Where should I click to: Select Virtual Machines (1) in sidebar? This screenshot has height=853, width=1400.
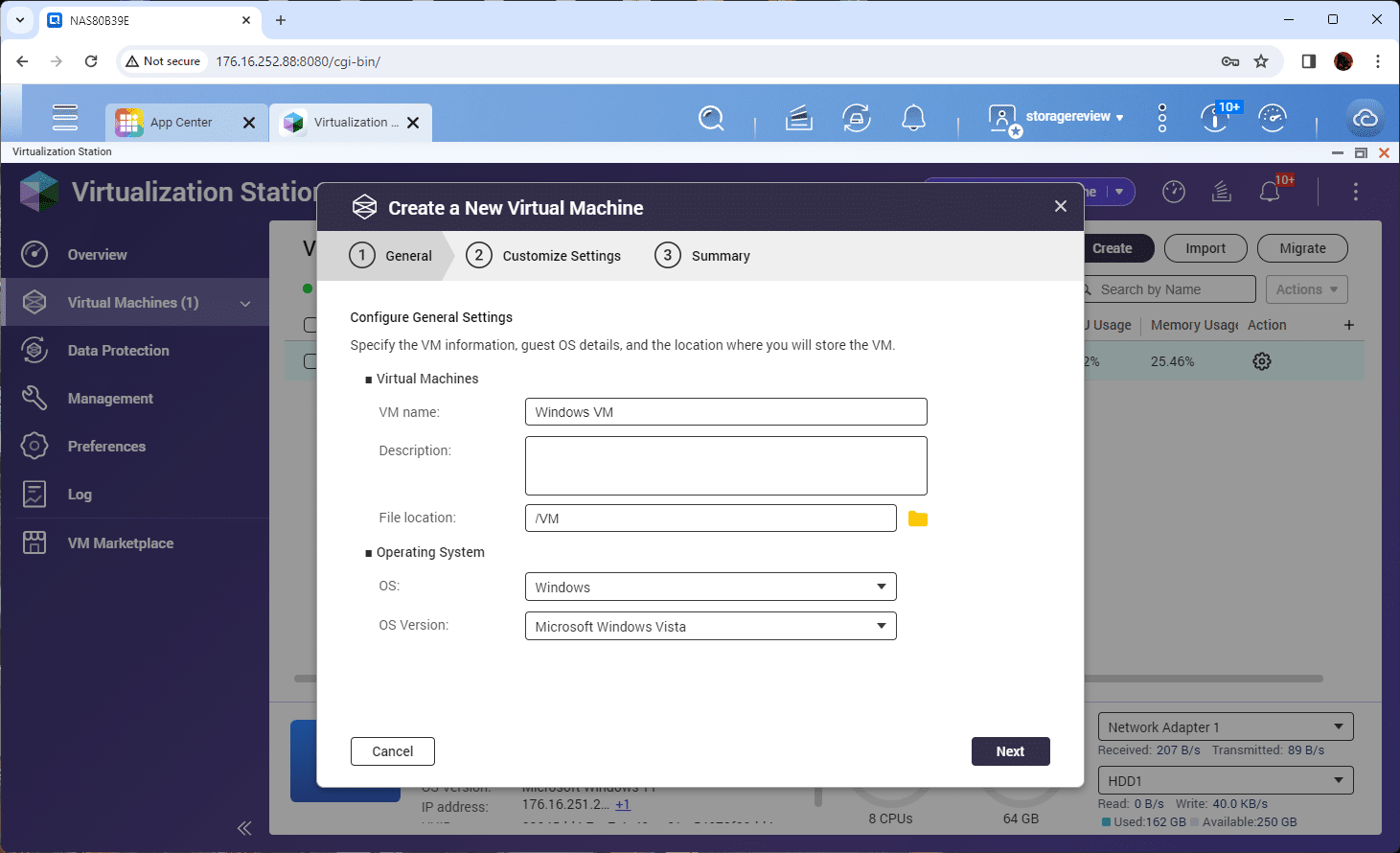[x=134, y=302]
